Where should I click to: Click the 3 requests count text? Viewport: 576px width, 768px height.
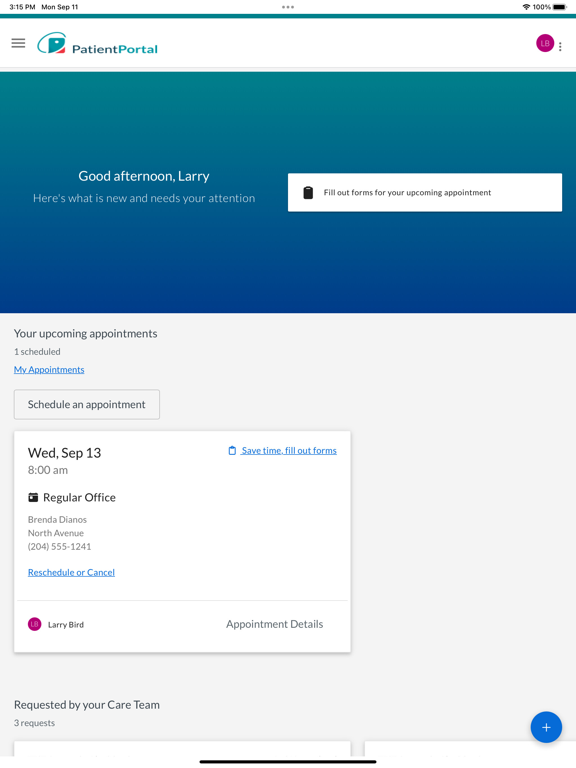pos(34,723)
